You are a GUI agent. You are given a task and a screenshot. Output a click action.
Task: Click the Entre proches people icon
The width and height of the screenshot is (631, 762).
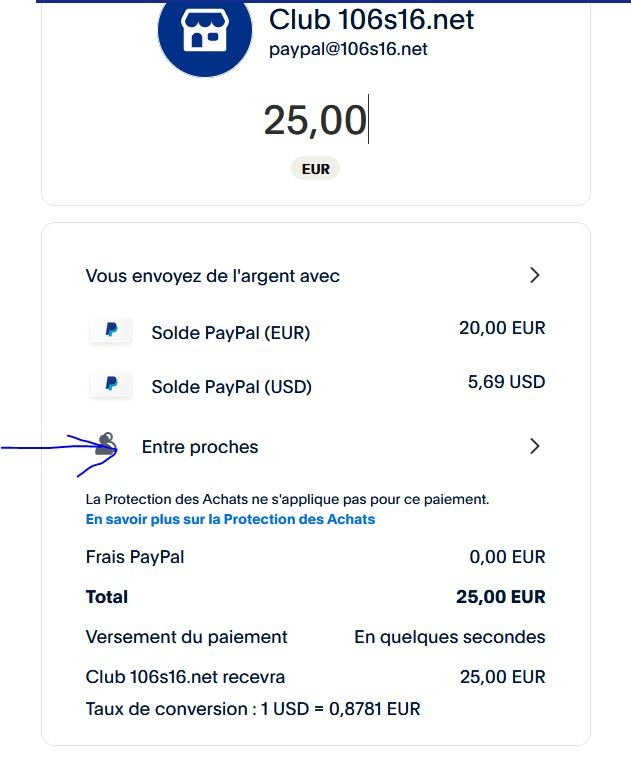107,446
